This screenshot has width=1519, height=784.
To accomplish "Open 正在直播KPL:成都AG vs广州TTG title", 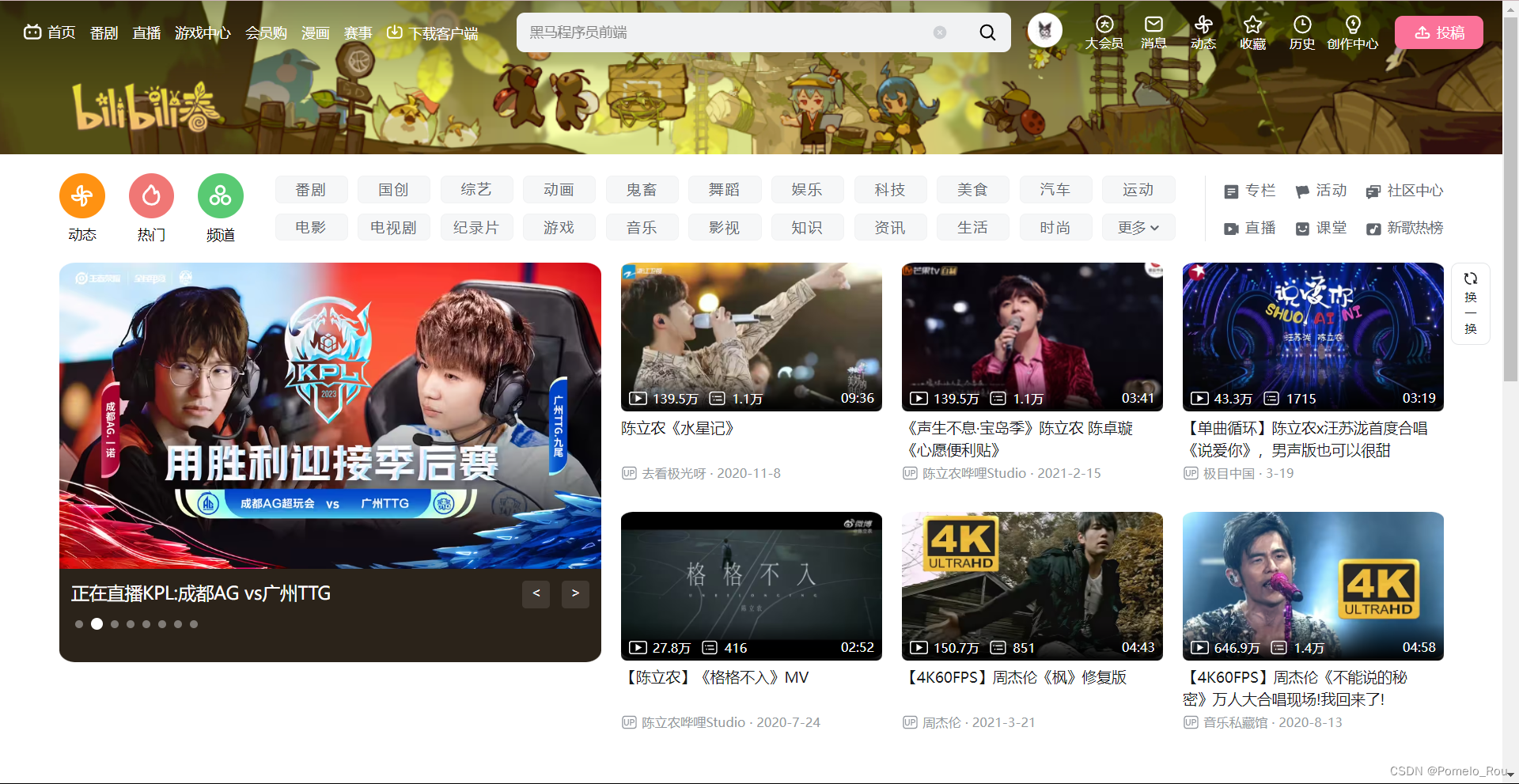I will coord(201,593).
